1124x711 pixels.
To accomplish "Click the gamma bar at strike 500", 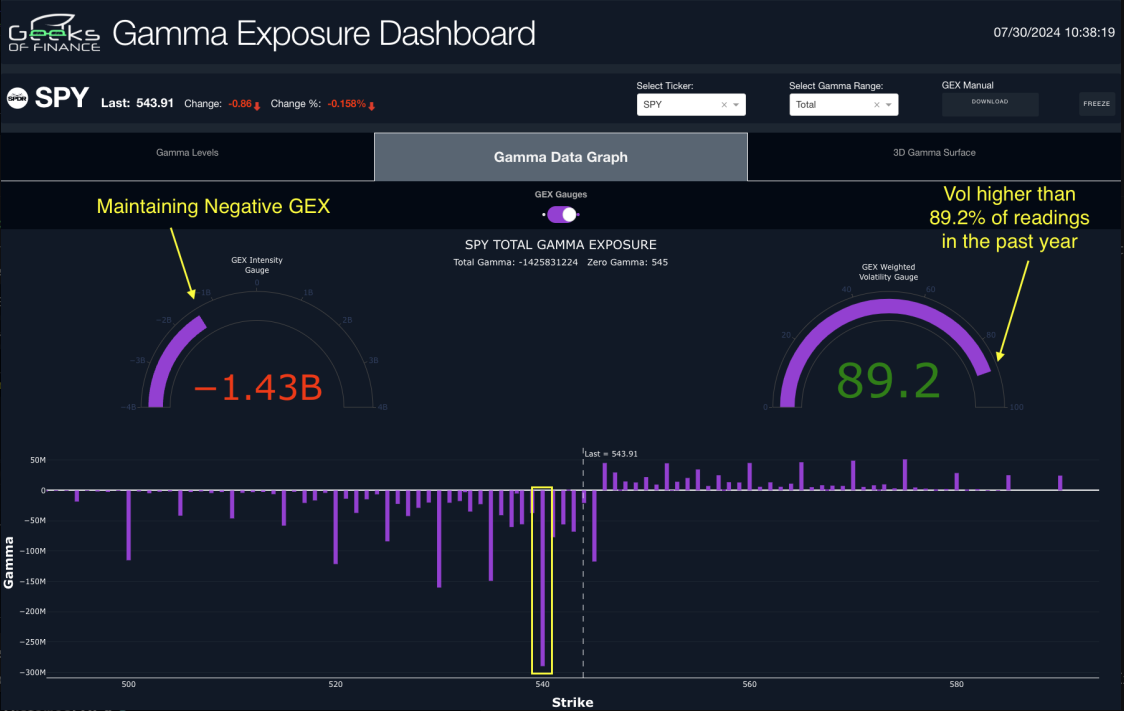I will [x=129, y=525].
